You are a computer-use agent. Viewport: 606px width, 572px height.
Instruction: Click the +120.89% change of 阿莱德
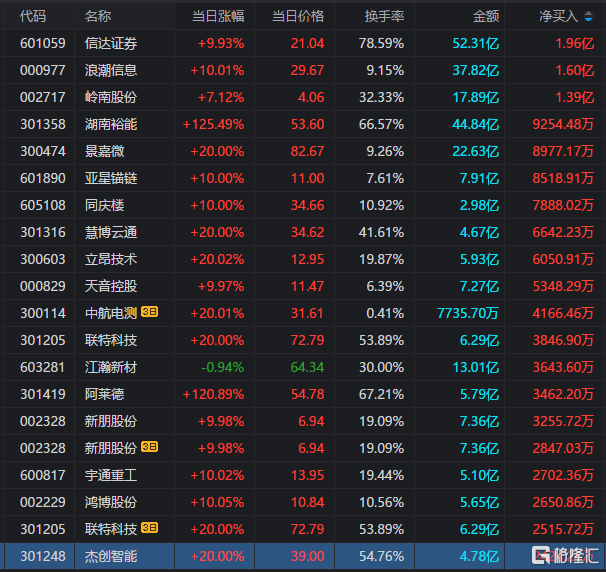pyautogui.click(x=213, y=394)
